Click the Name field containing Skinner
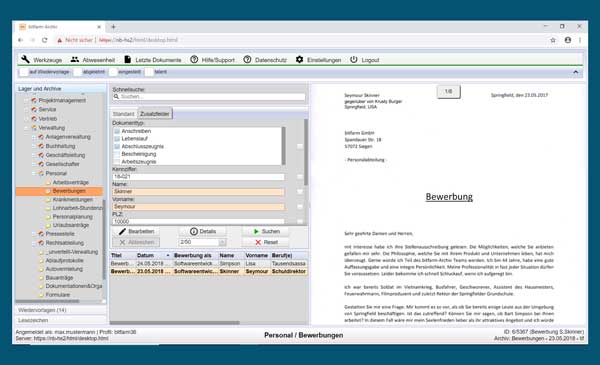The width and height of the screenshot is (600, 365). pos(198,192)
